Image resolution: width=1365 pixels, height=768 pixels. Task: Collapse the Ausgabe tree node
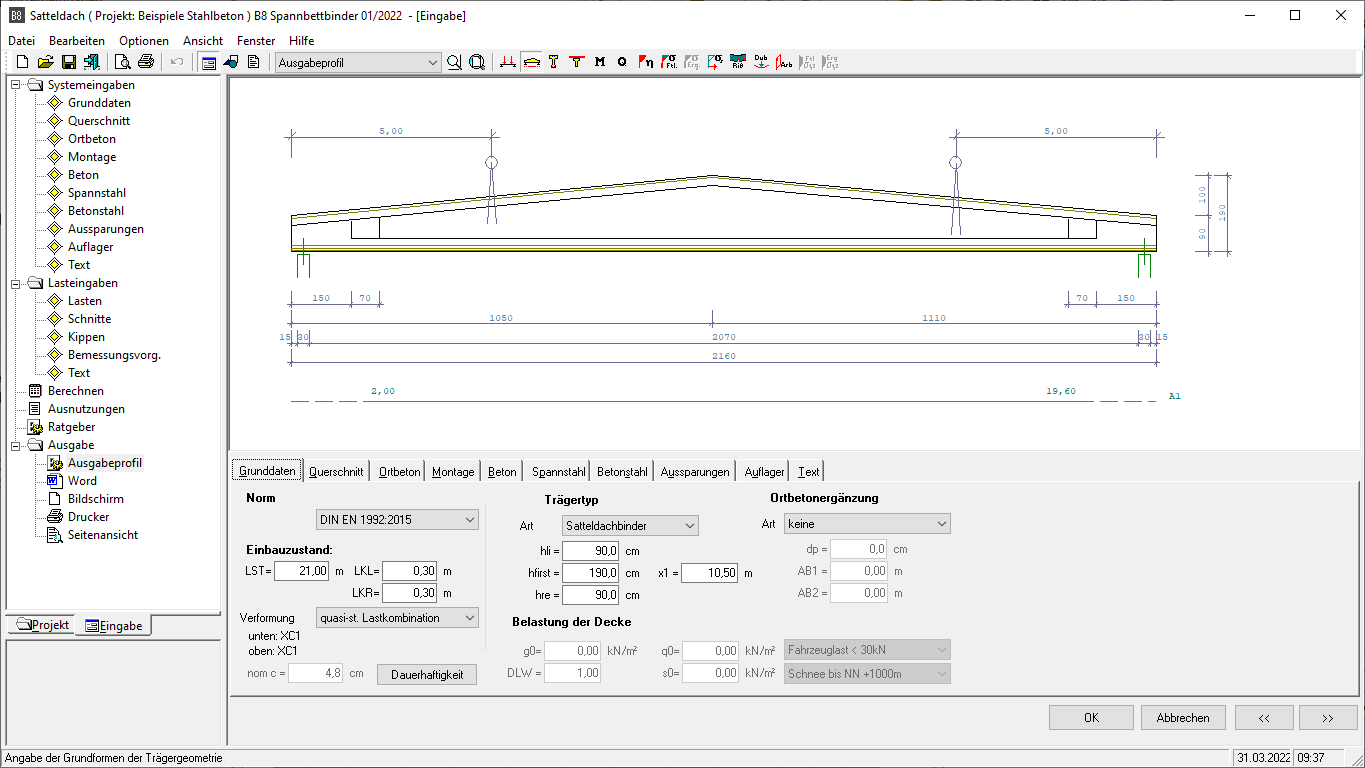coord(16,445)
